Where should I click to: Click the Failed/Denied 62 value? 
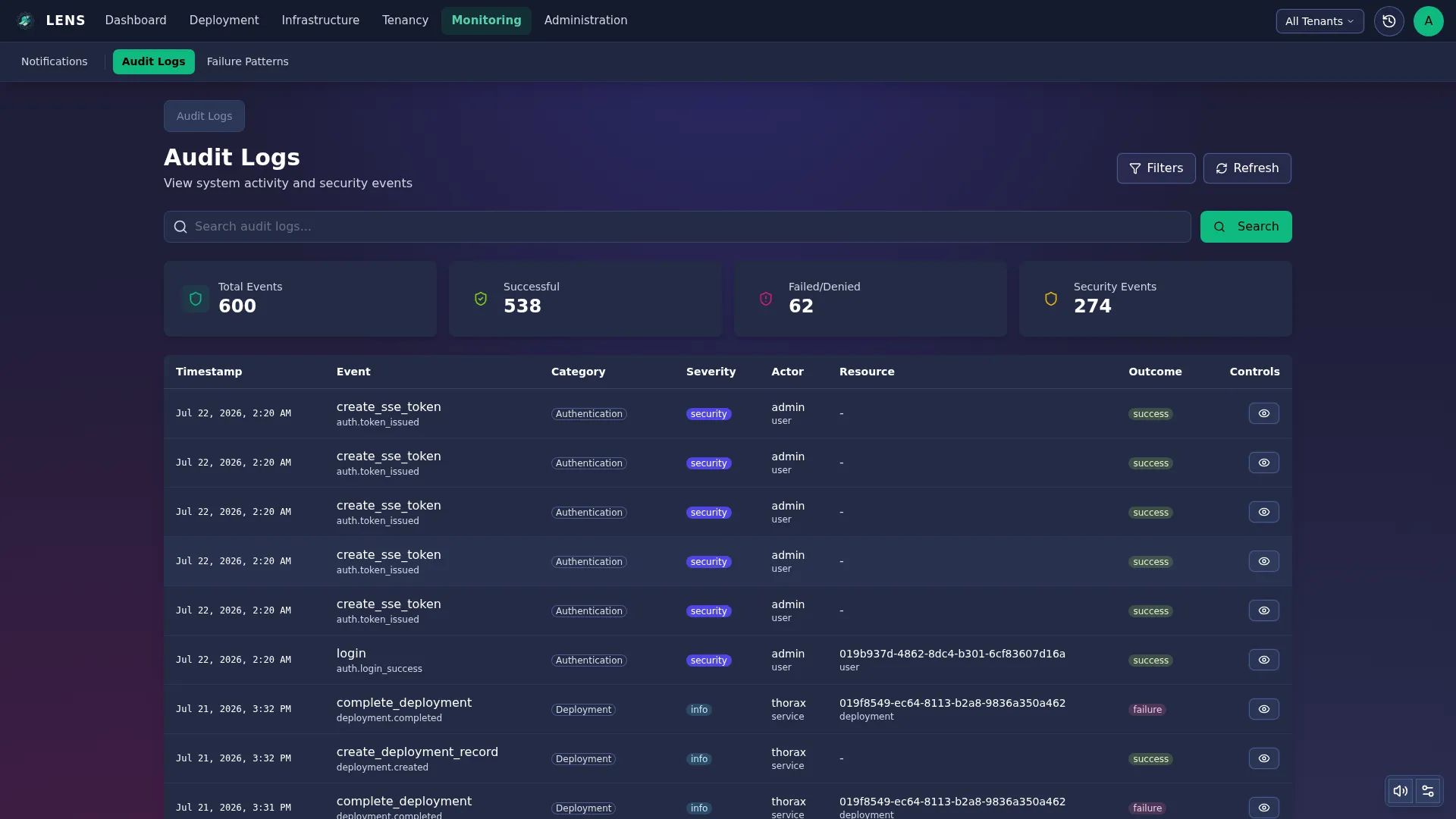(x=801, y=306)
